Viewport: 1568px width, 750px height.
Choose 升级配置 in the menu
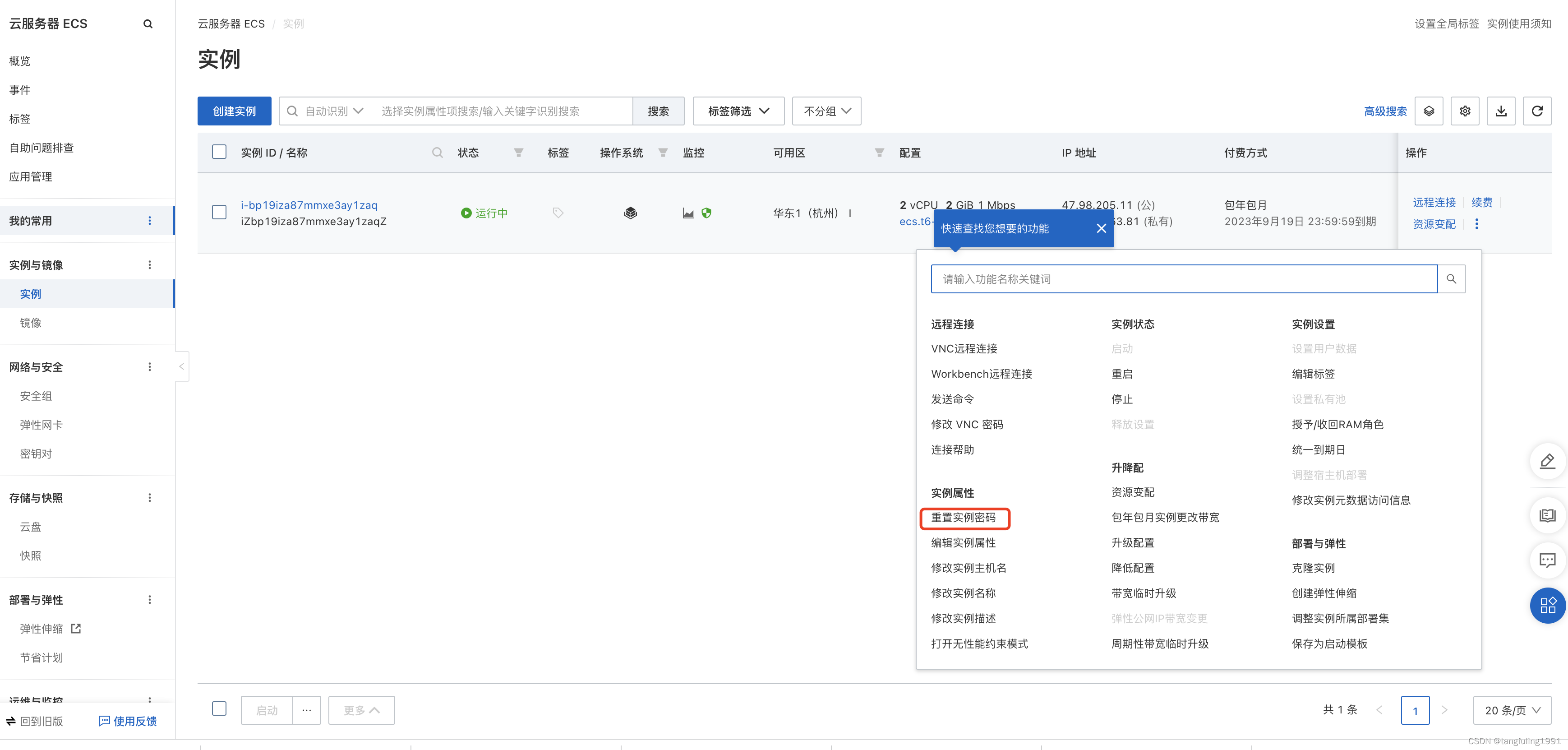pos(1133,542)
